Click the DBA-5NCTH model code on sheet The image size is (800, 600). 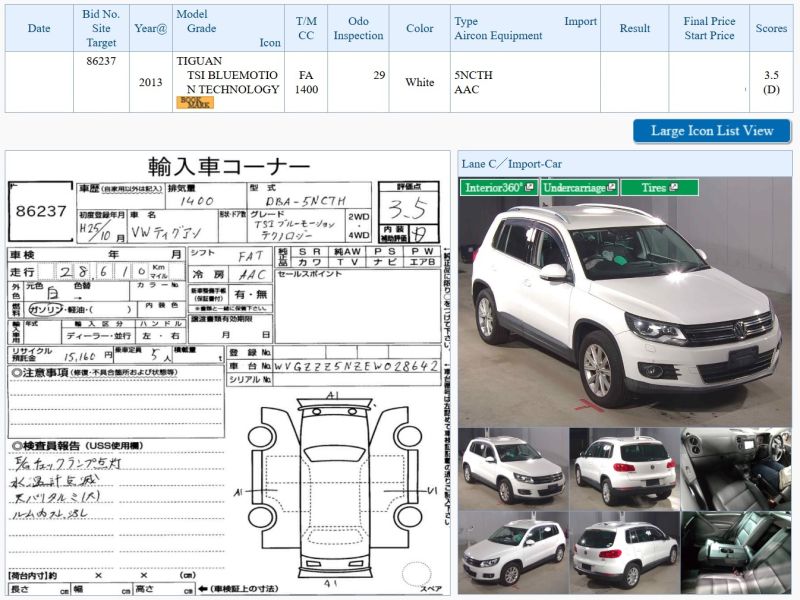click(x=306, y=201)
